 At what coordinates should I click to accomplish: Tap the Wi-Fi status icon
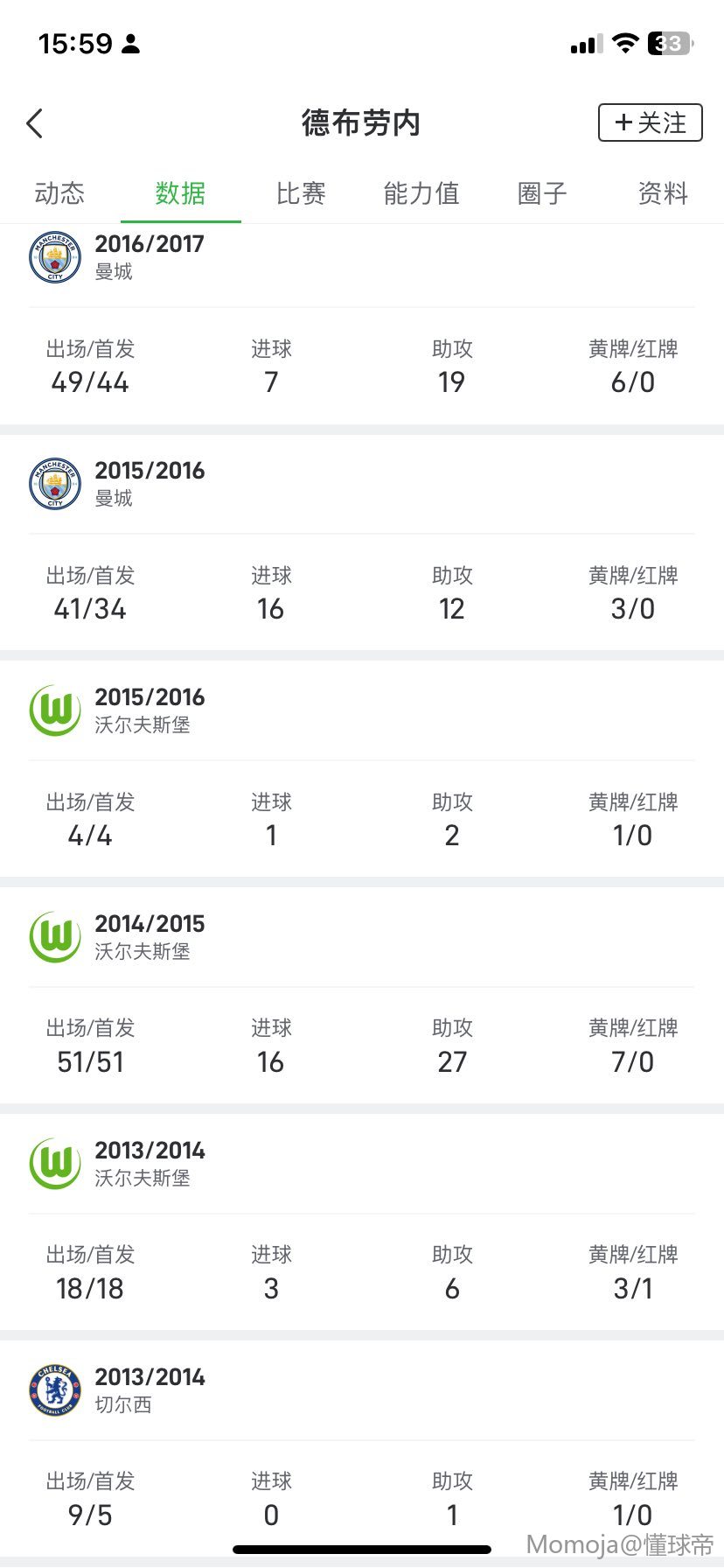625,43
